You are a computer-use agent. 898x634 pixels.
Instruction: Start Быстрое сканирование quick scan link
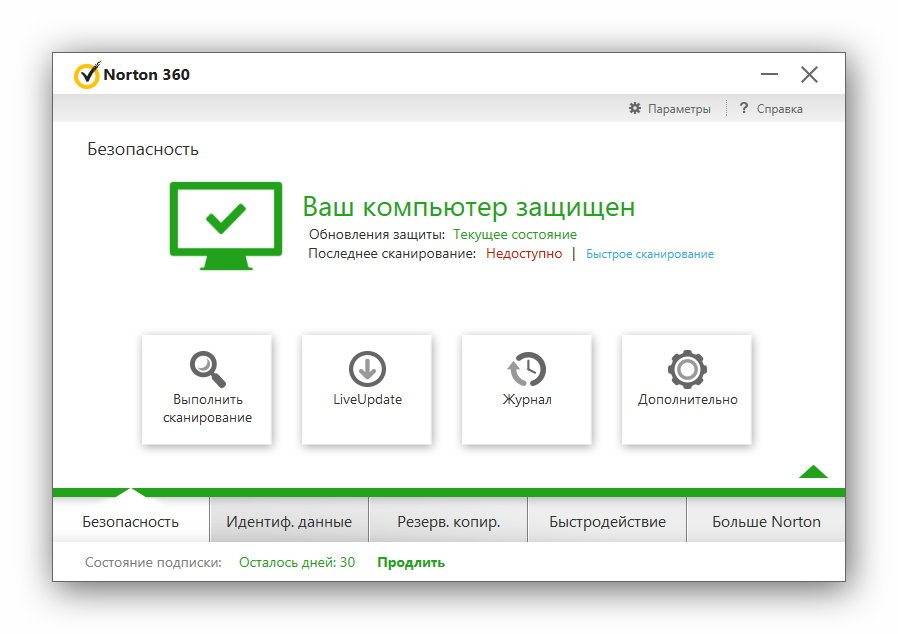[x=650, y=254]
